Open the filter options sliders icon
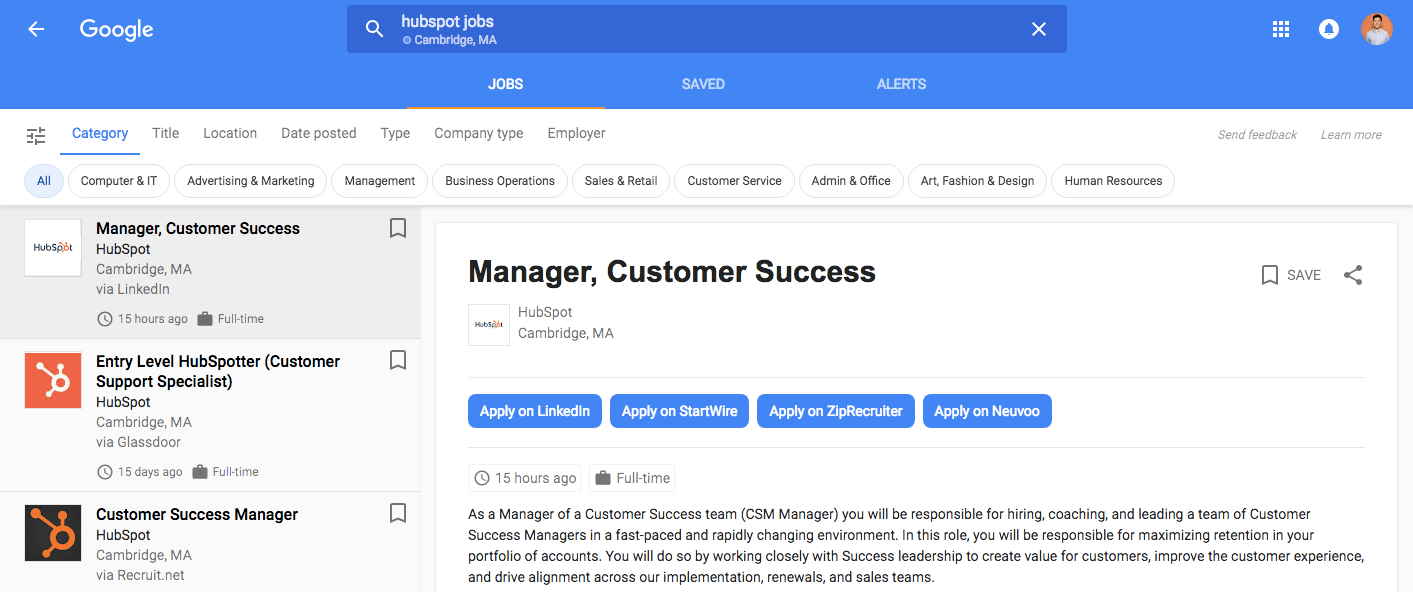The height and width of the screenshot is (592, 1413). click(x=36, y=135)
